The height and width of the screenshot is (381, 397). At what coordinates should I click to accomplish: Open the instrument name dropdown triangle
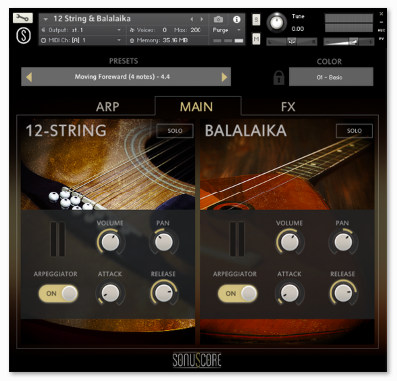click(x=46, y=19)
